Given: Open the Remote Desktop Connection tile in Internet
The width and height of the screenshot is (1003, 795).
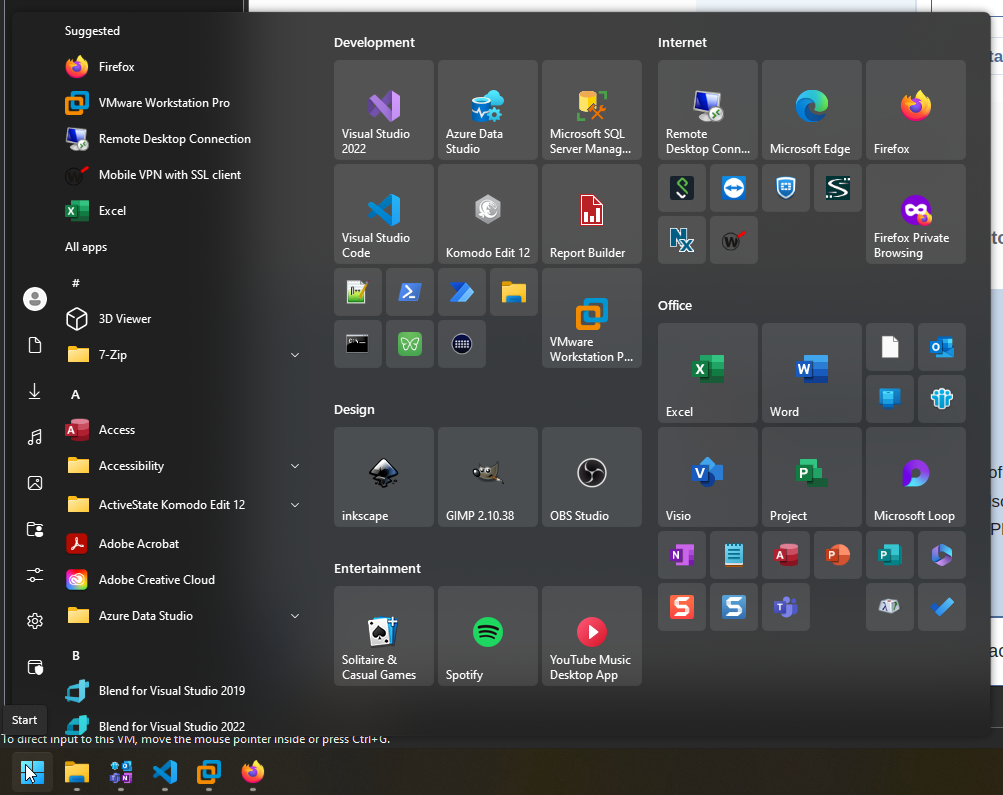Looking at the screenshot, I should point(707,110).
